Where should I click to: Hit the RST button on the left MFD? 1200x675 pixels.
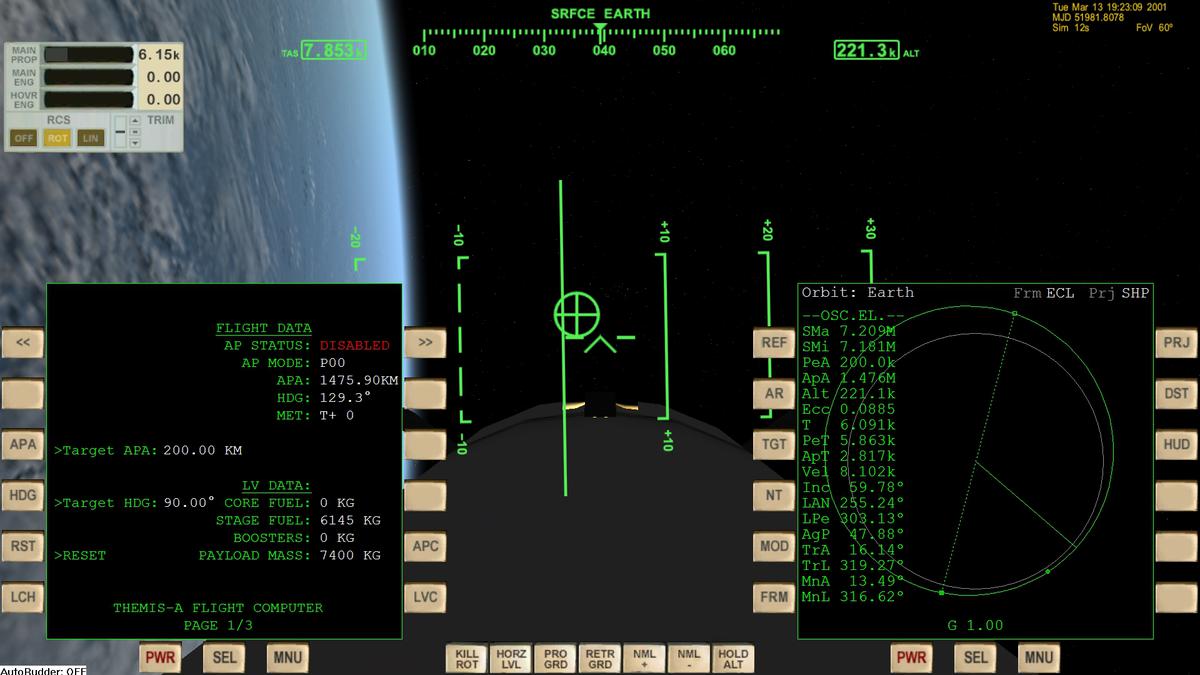23,546
